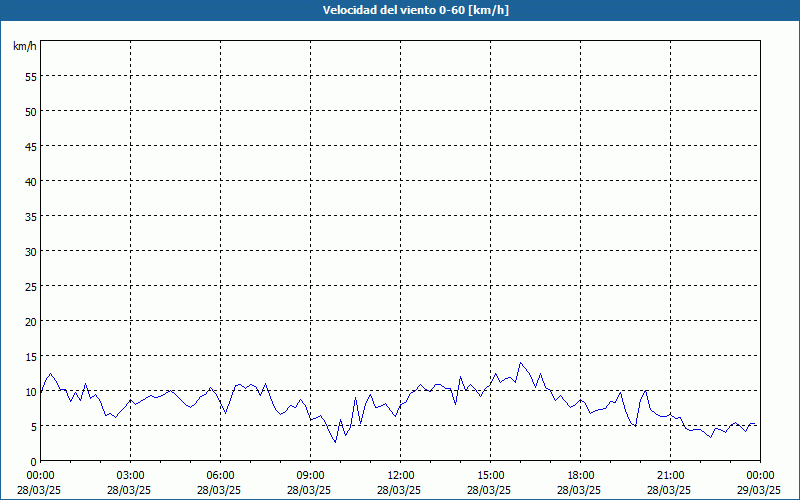Image resolution: width=800 pixels, height=500 pixels.
Task: Click the title 'Velocidad del viento 0-60 [km/h]'
Action: (415, 10)
